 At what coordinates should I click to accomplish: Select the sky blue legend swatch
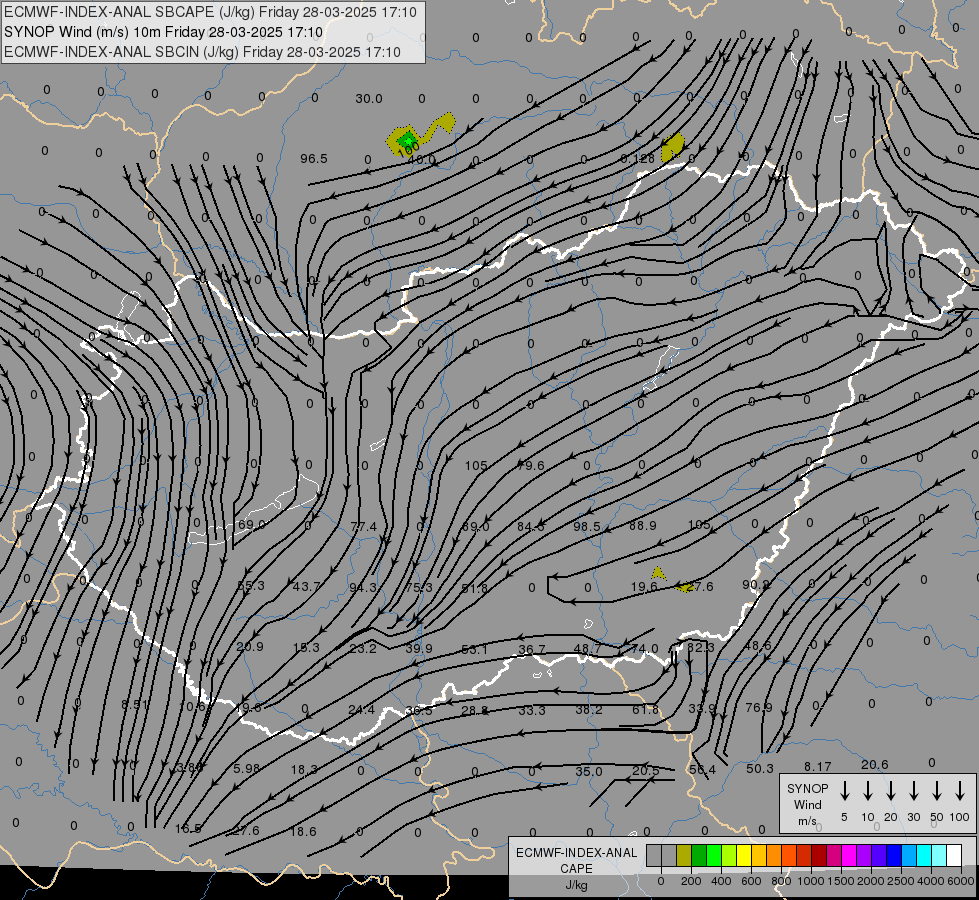908,855
